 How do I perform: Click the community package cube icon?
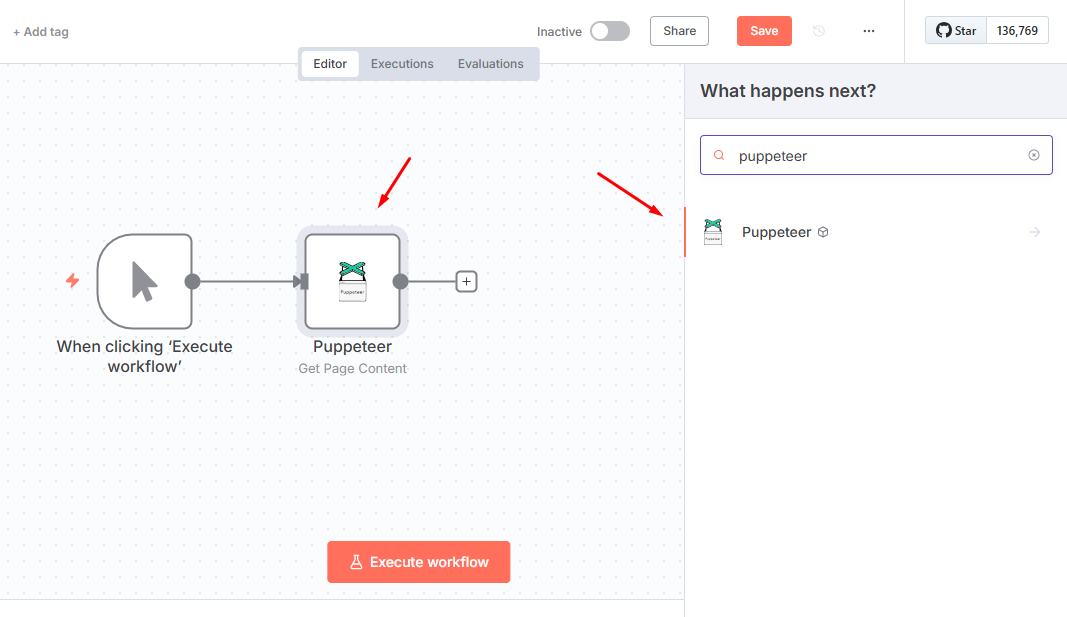pos(823,232)
